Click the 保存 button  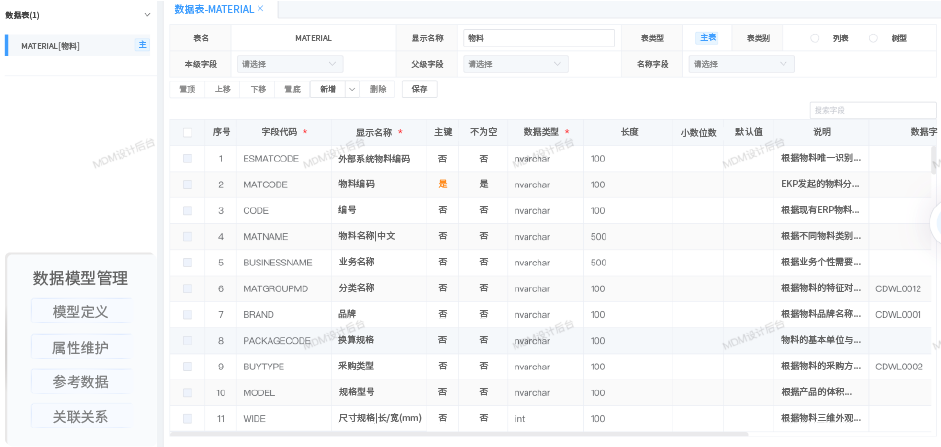pos(419,89)
